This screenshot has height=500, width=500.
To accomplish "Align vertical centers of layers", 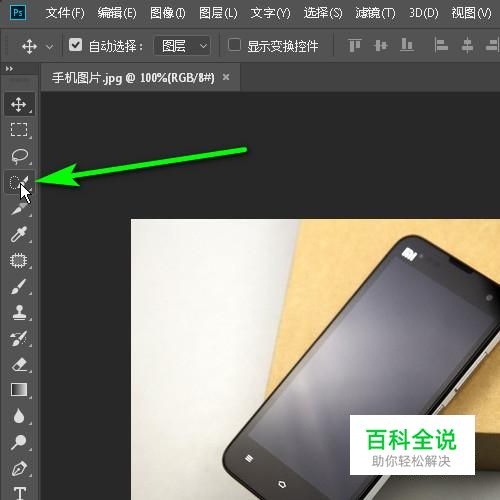I will point(381,45).
